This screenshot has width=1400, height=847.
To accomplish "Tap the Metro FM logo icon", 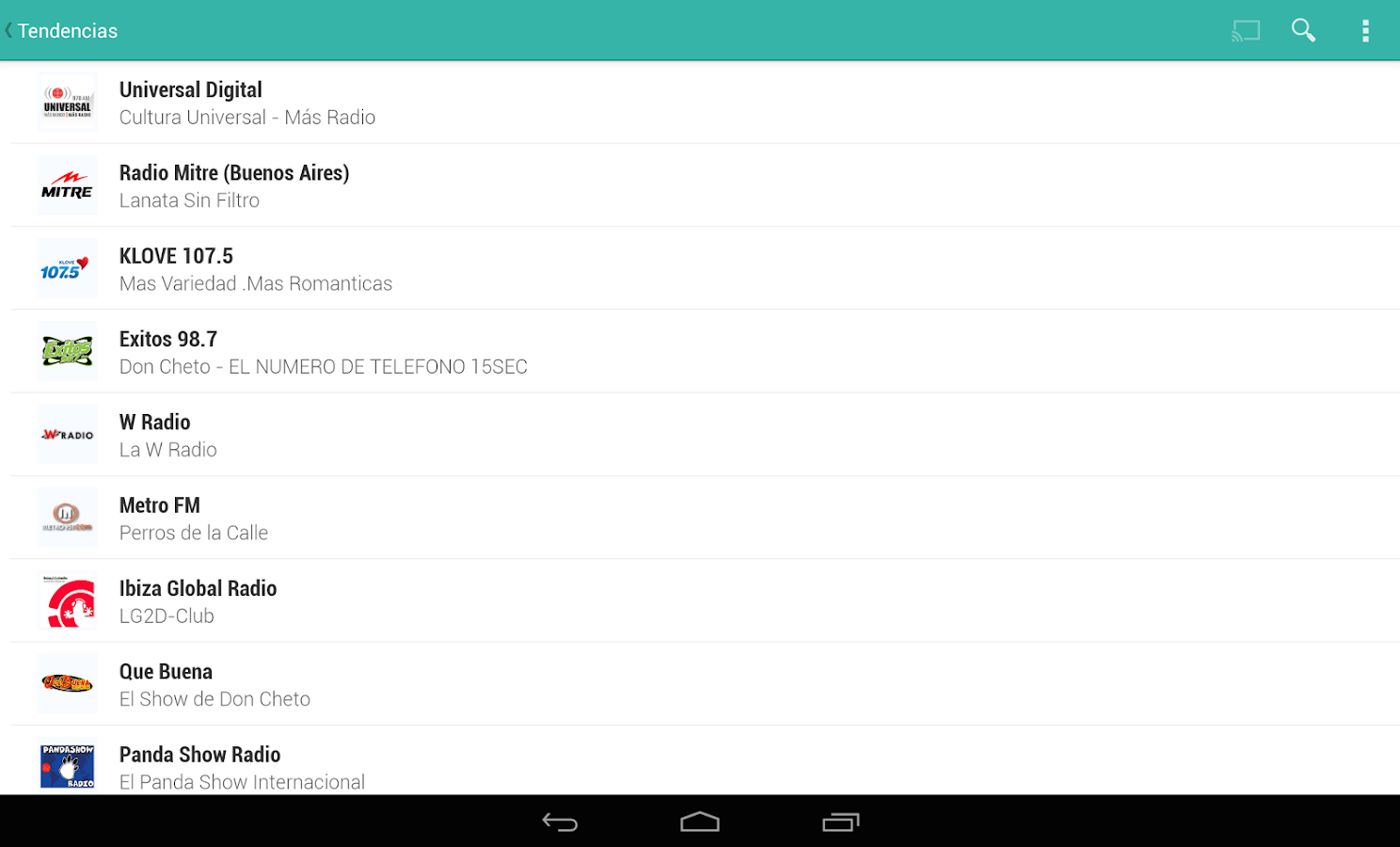I will tap(68, 518).
